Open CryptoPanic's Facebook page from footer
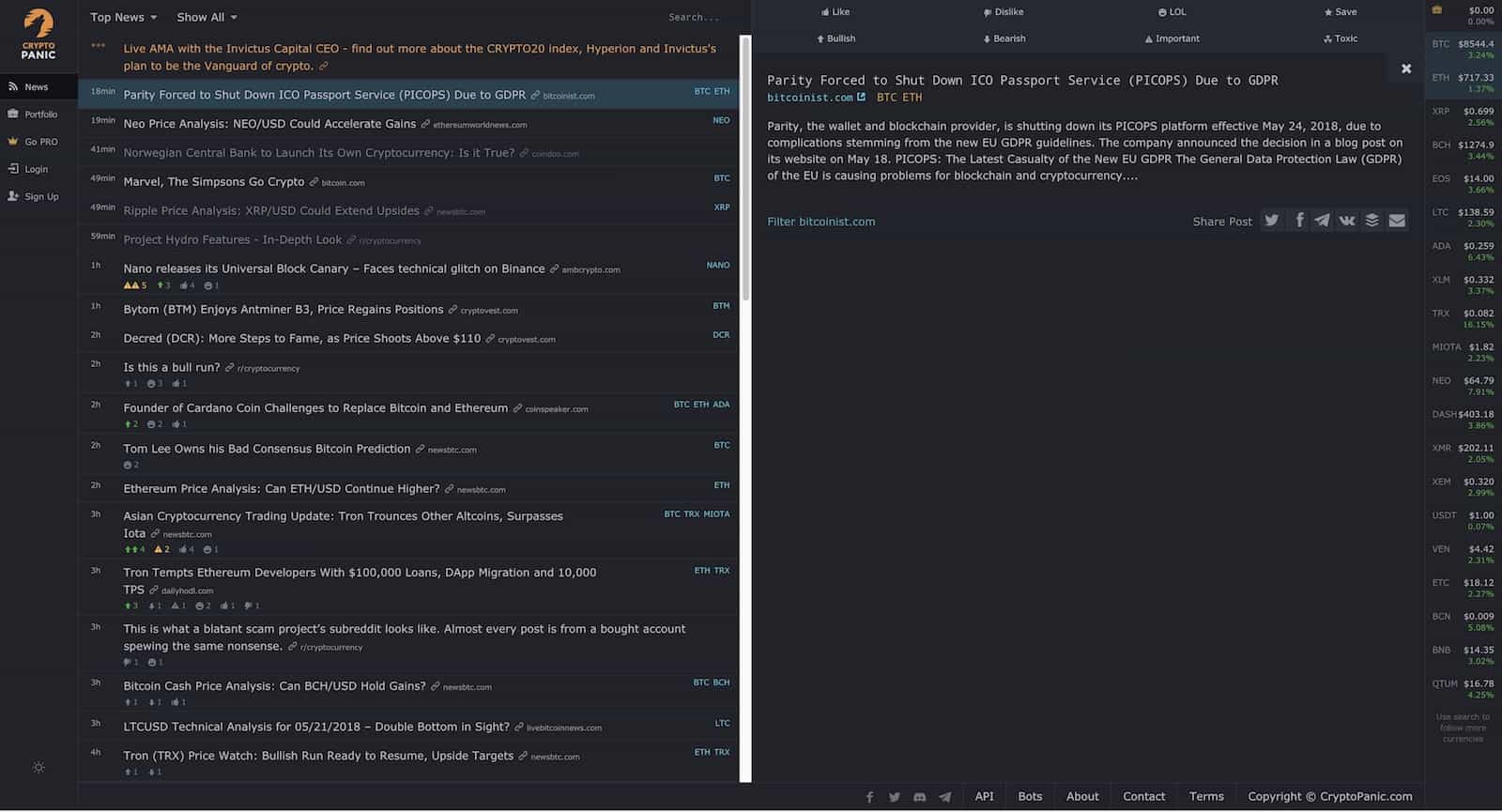1502x812 pixels. pos(869,797)
